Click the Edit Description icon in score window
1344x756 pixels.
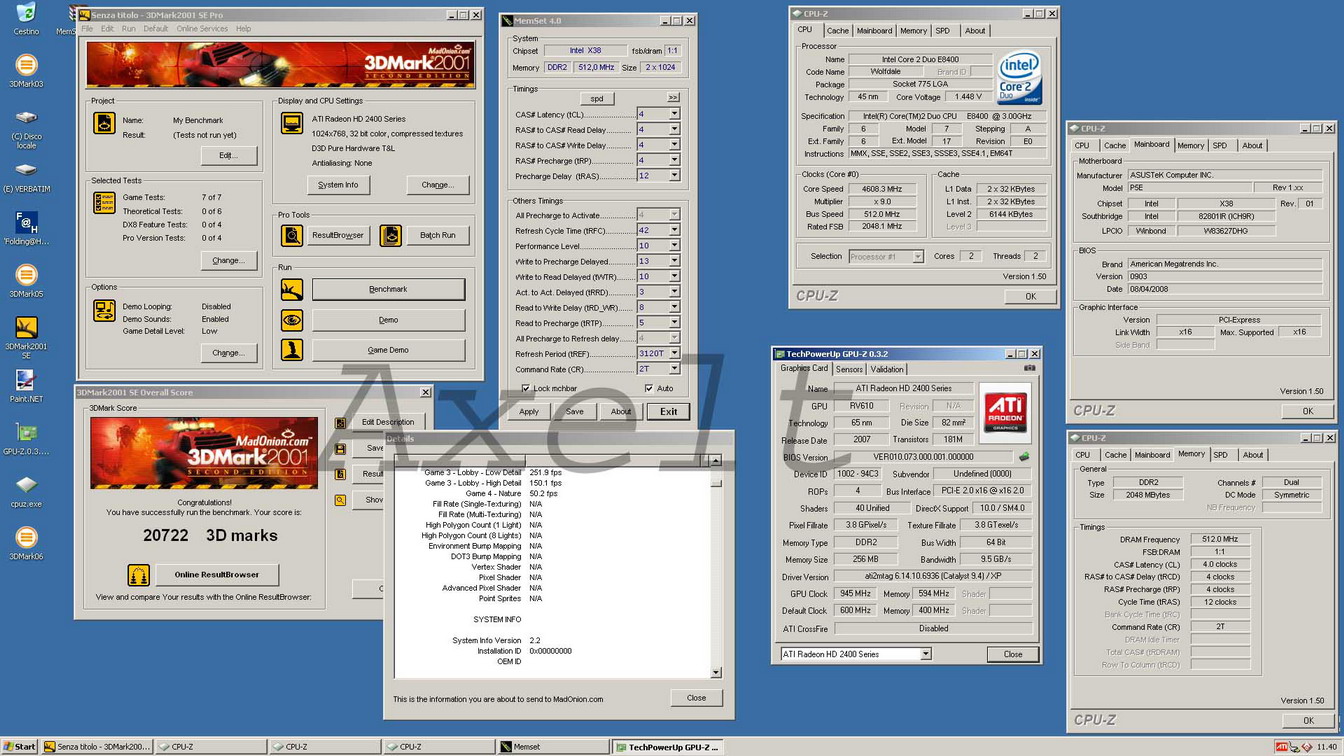(x=340, y=423)
